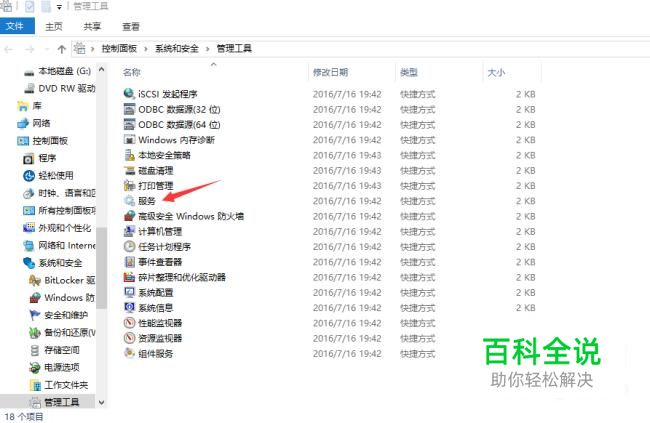Select 外观和个性化 in the sidebar
The image size is (650, 423).
64,228
